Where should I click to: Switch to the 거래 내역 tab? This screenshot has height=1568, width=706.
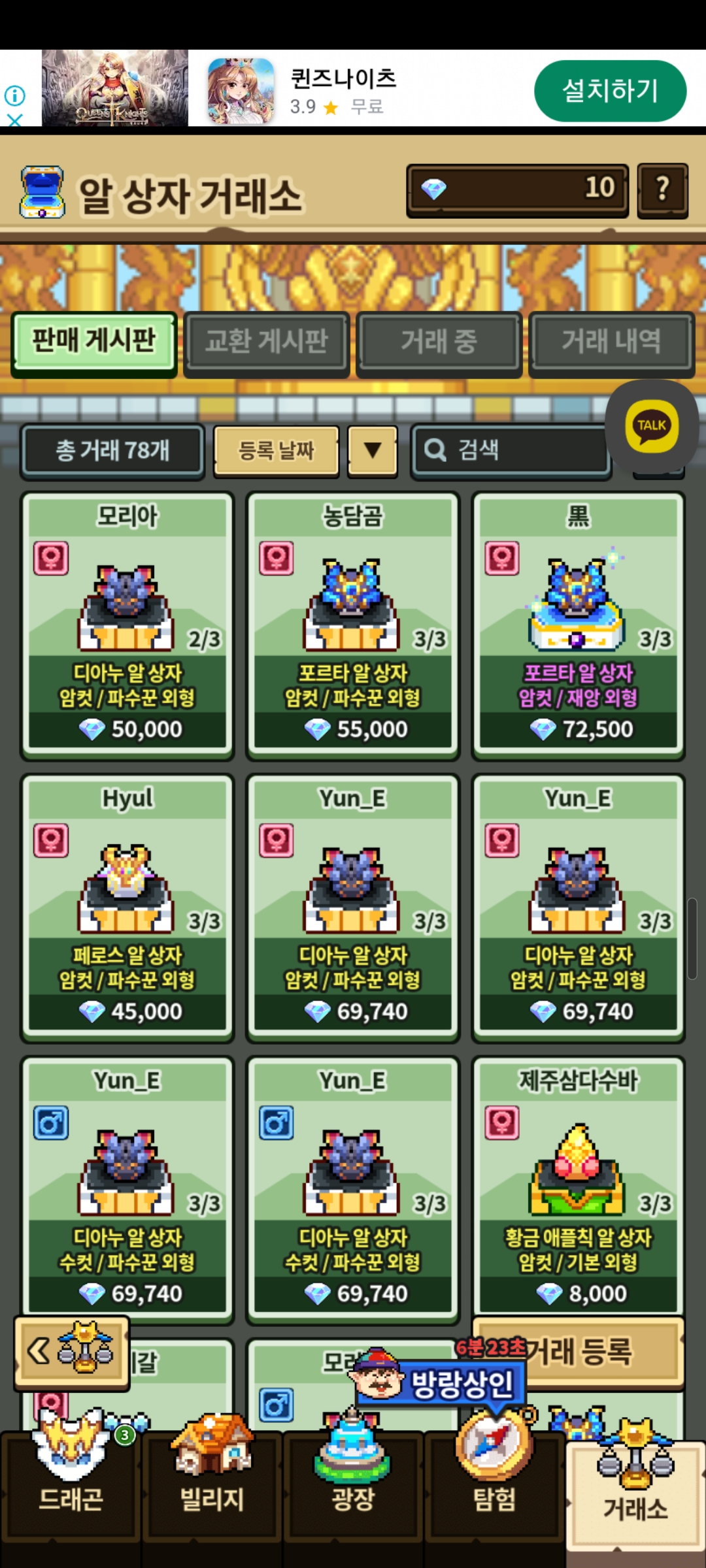611,342
